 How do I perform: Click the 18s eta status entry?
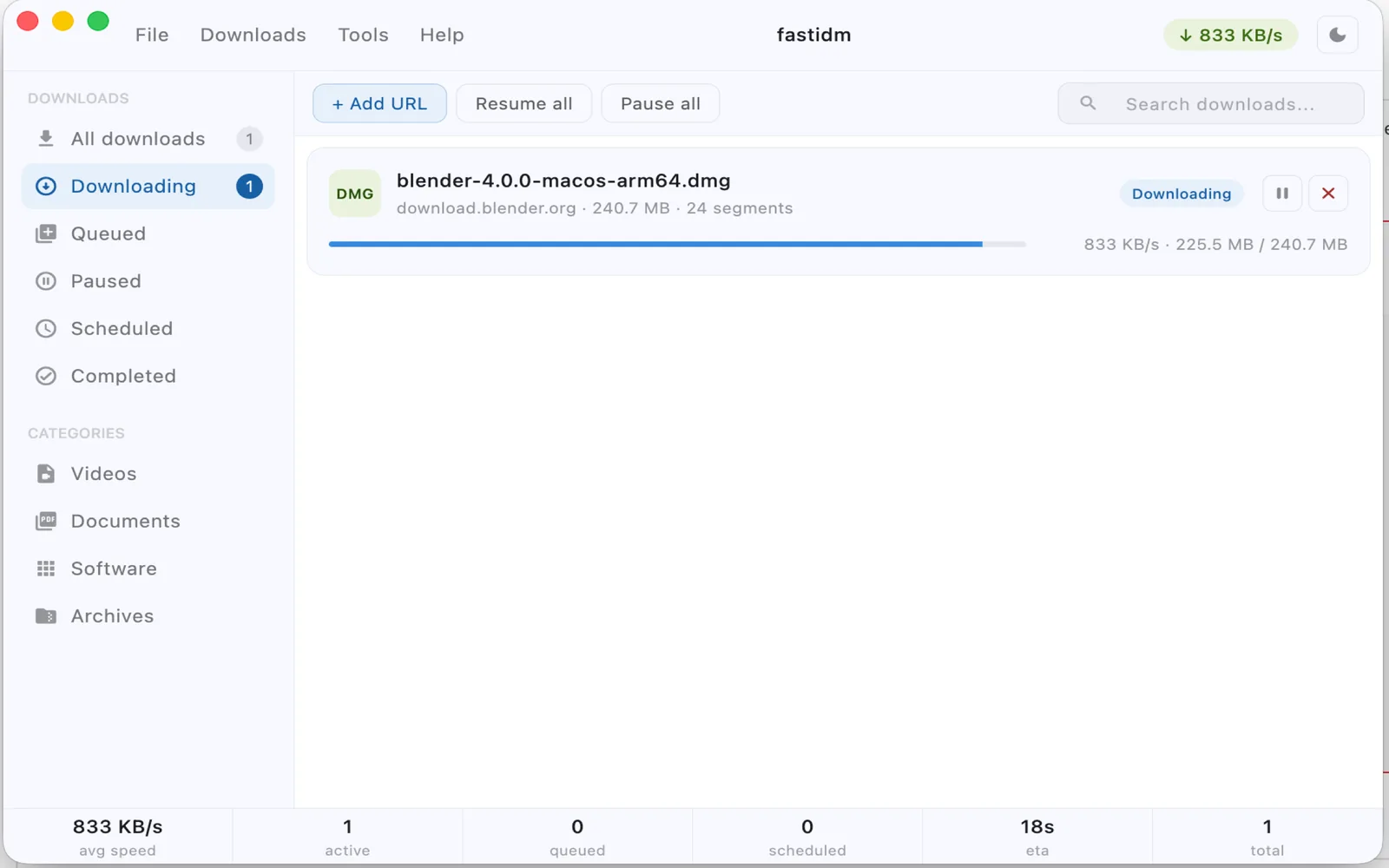tap(1037, 838)
